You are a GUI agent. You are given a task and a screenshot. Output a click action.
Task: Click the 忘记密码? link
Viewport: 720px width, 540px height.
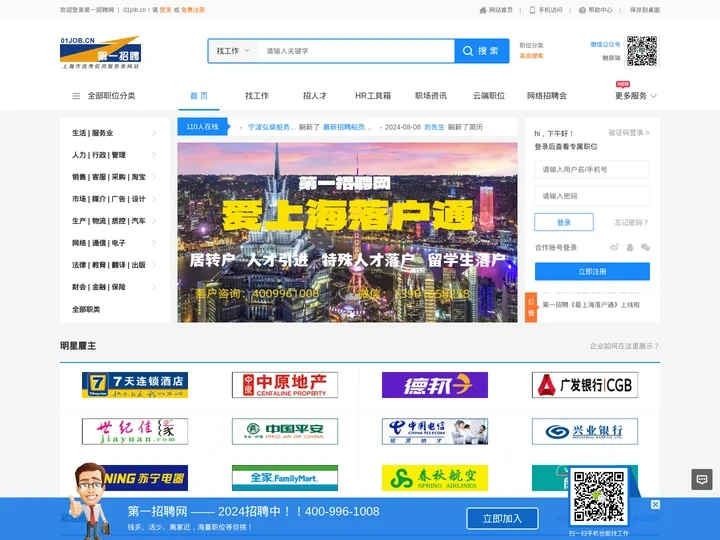pyautogui.click(x=631, y=223)
